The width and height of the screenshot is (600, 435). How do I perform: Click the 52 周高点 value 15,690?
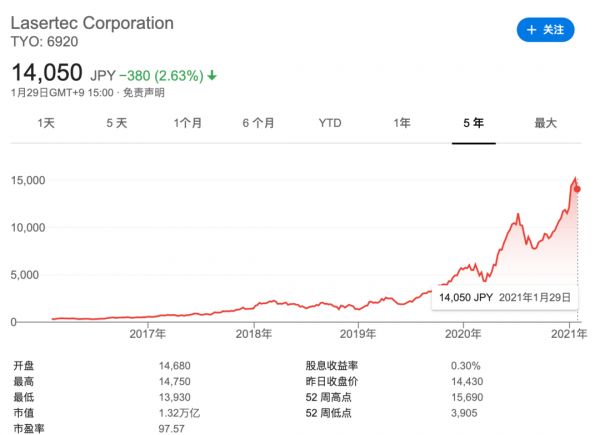click(467, 397)
